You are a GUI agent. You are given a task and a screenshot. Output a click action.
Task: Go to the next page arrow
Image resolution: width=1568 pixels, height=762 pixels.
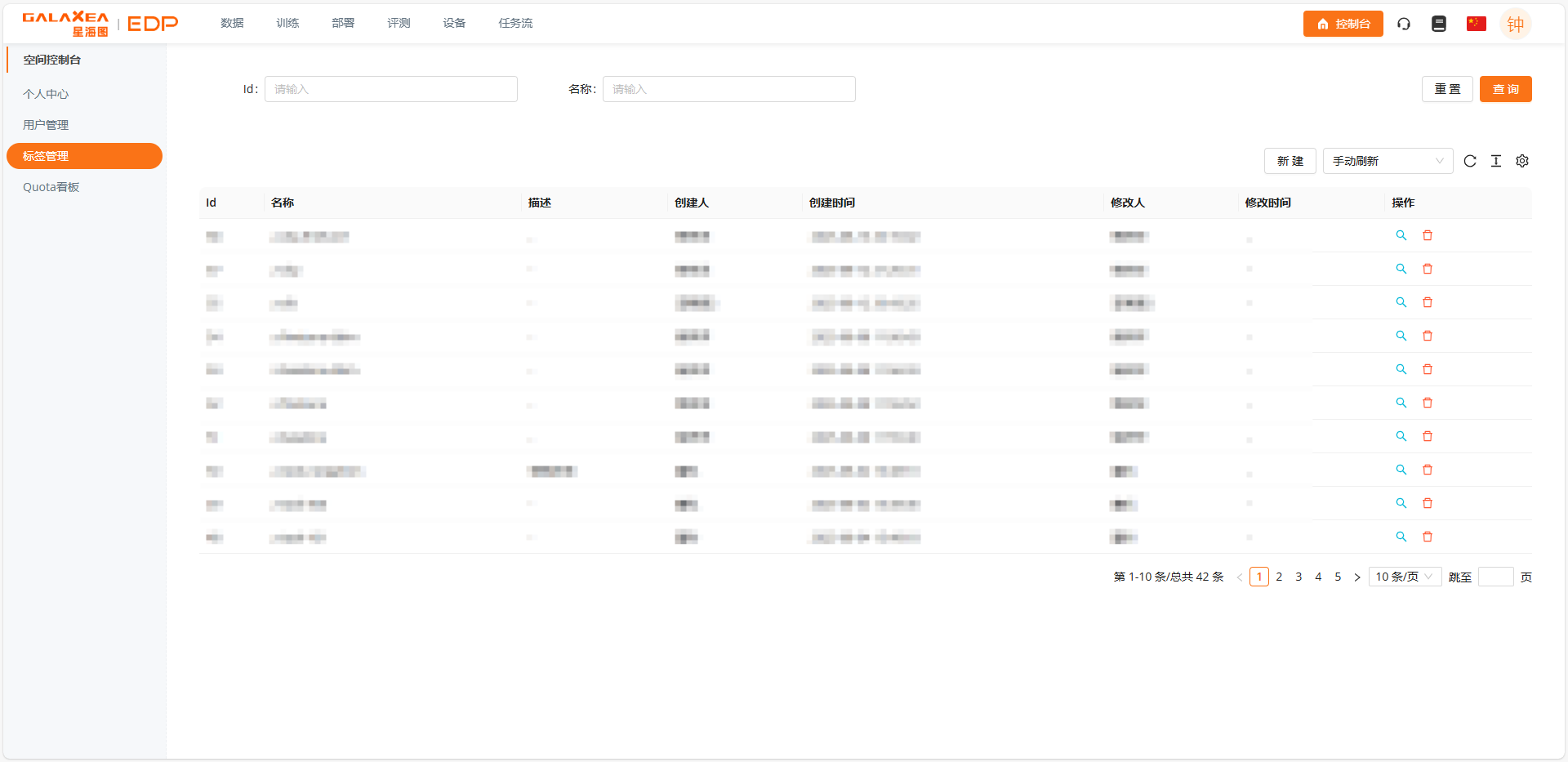click(x=1357, y=577)
